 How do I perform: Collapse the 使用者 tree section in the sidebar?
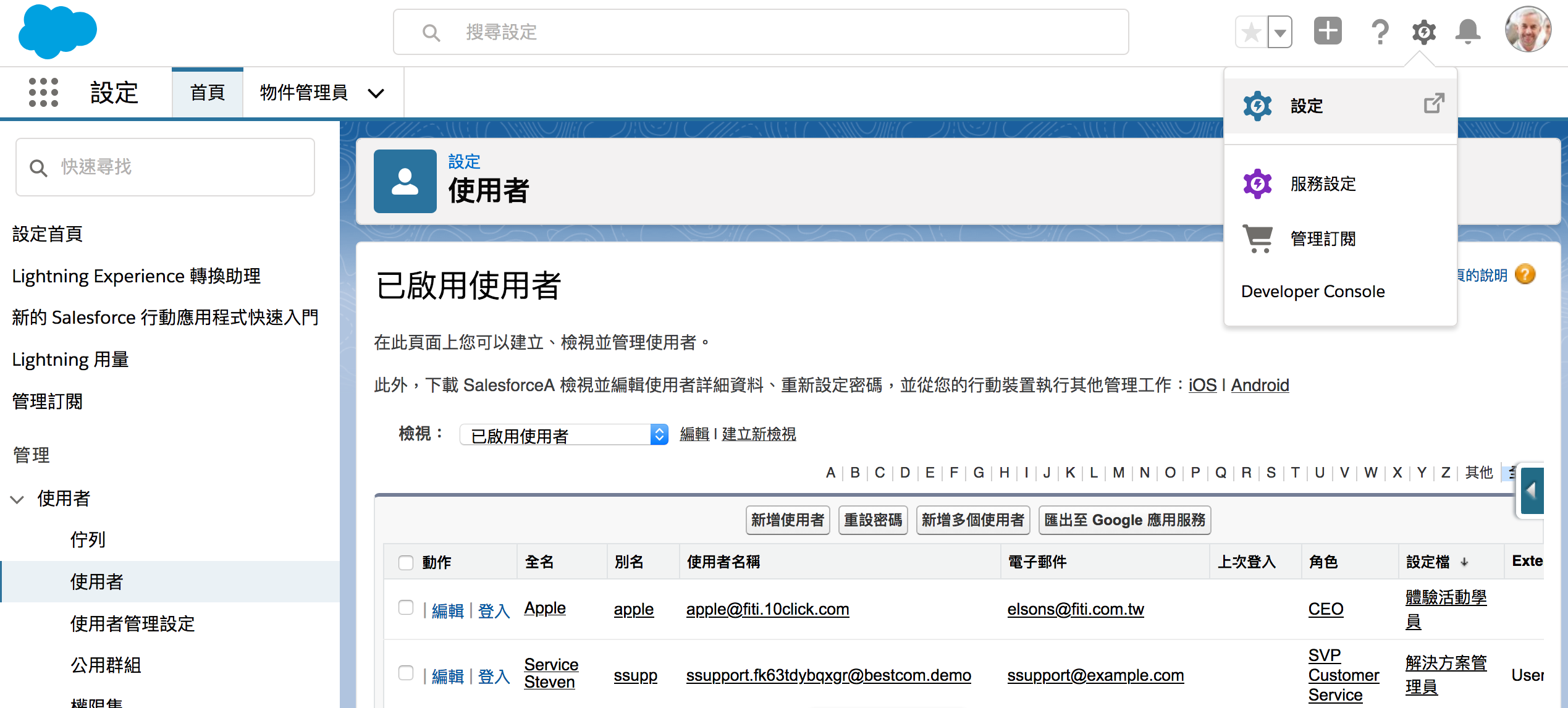17,499
